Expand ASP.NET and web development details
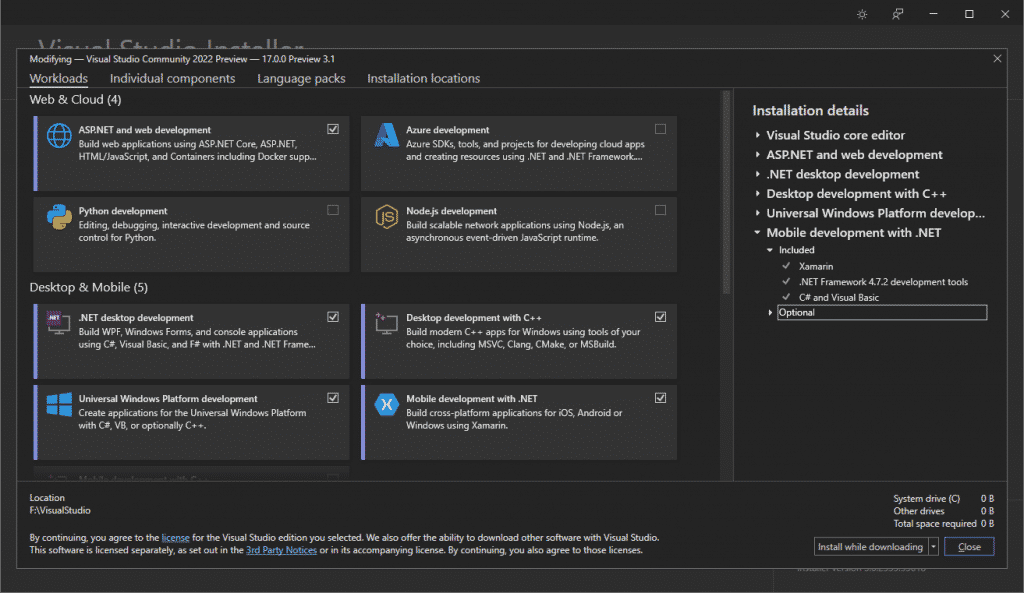 point(758,155)
